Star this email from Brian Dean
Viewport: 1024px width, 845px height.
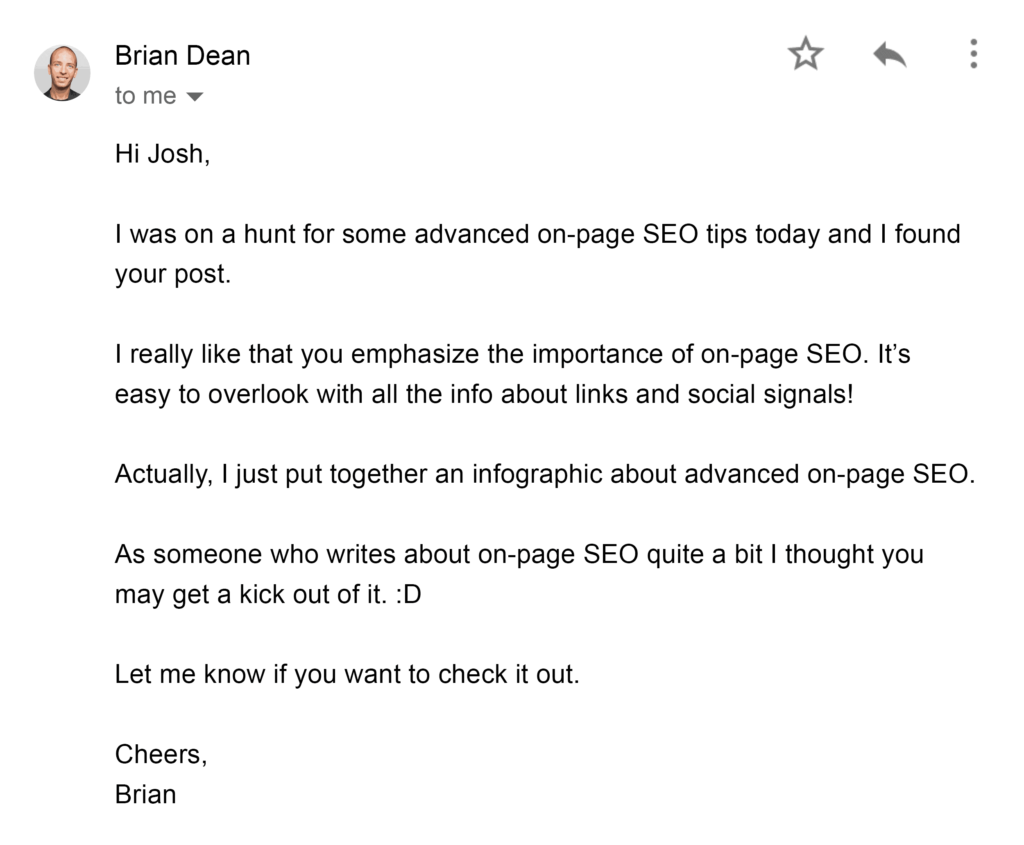pos(806,55)
